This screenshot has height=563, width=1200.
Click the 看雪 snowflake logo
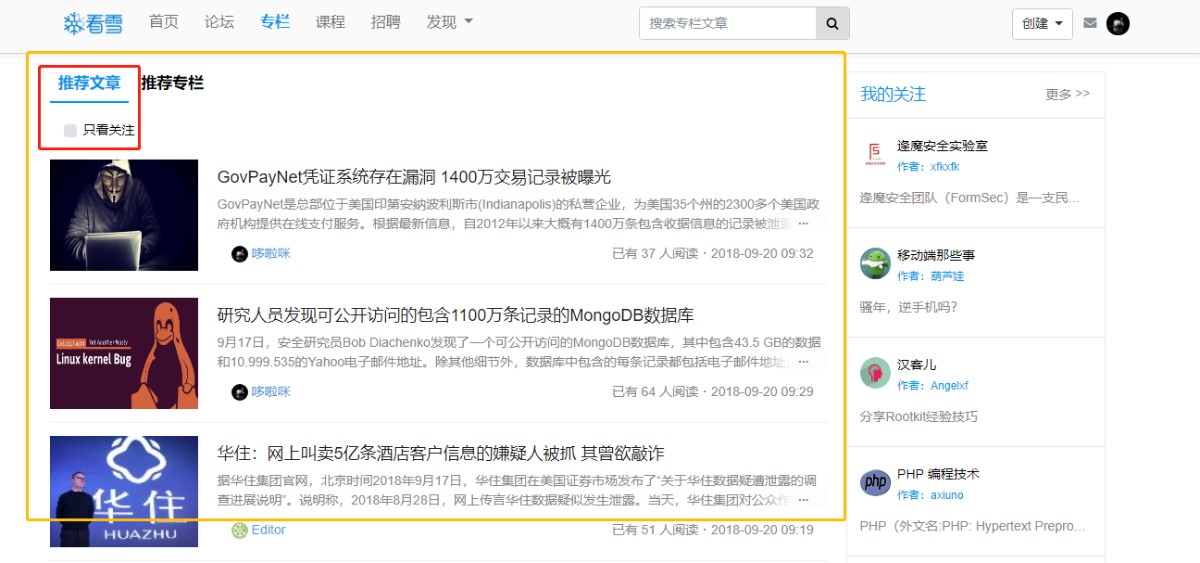tap(93, 23)
